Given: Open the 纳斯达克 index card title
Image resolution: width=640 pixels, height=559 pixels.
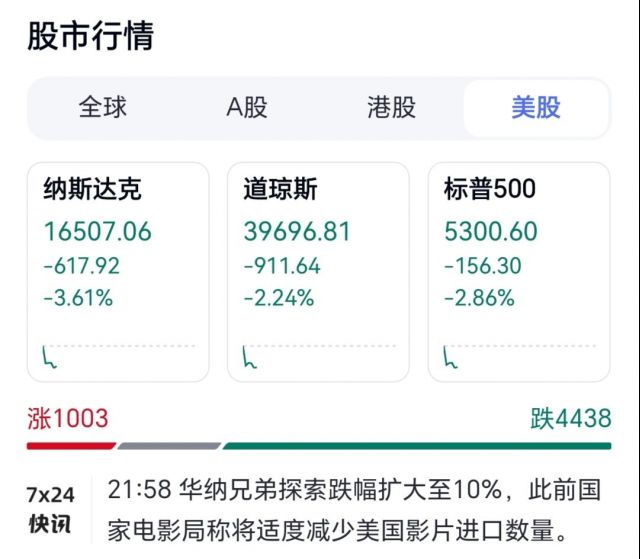Looking at the screenshot, I should [93, 188].
